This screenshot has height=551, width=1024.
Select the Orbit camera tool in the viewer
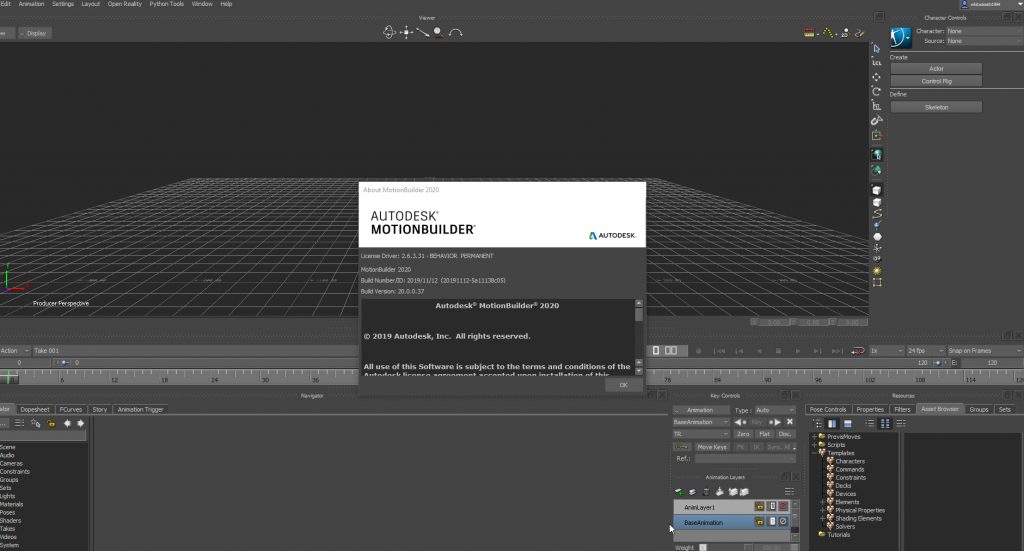click(x=389, y=32)
